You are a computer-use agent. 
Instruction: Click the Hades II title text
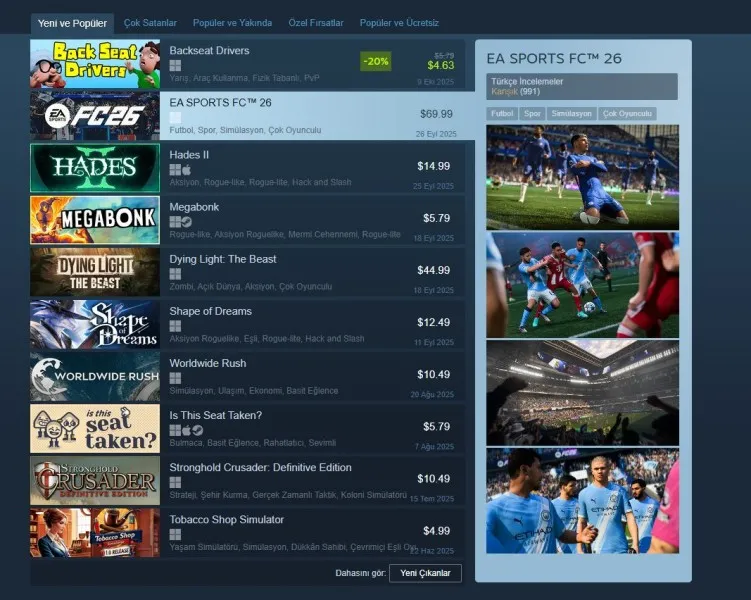click(189, 155)
